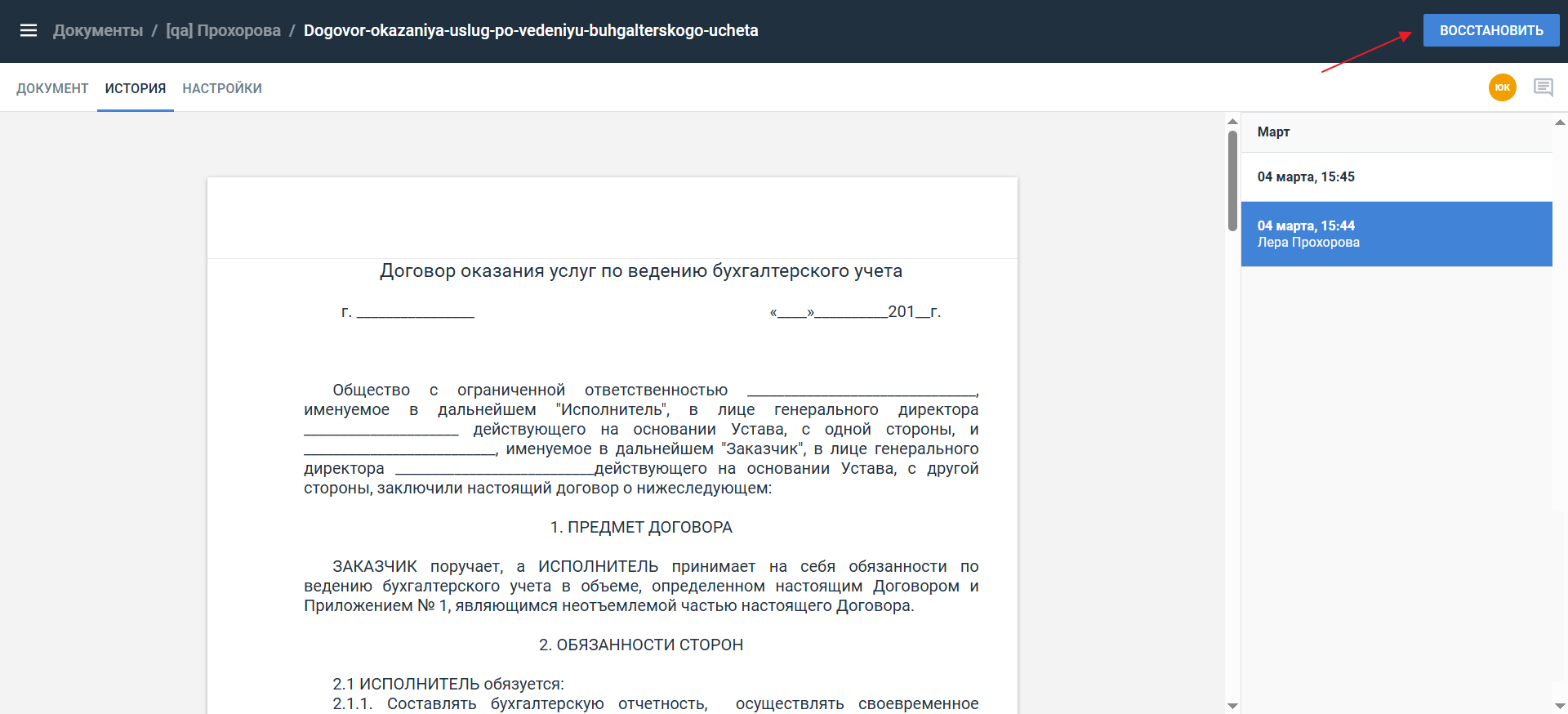Click the document scrollbar down arrow
This screenshot has width=1568, height=714.
(1232, 706)
